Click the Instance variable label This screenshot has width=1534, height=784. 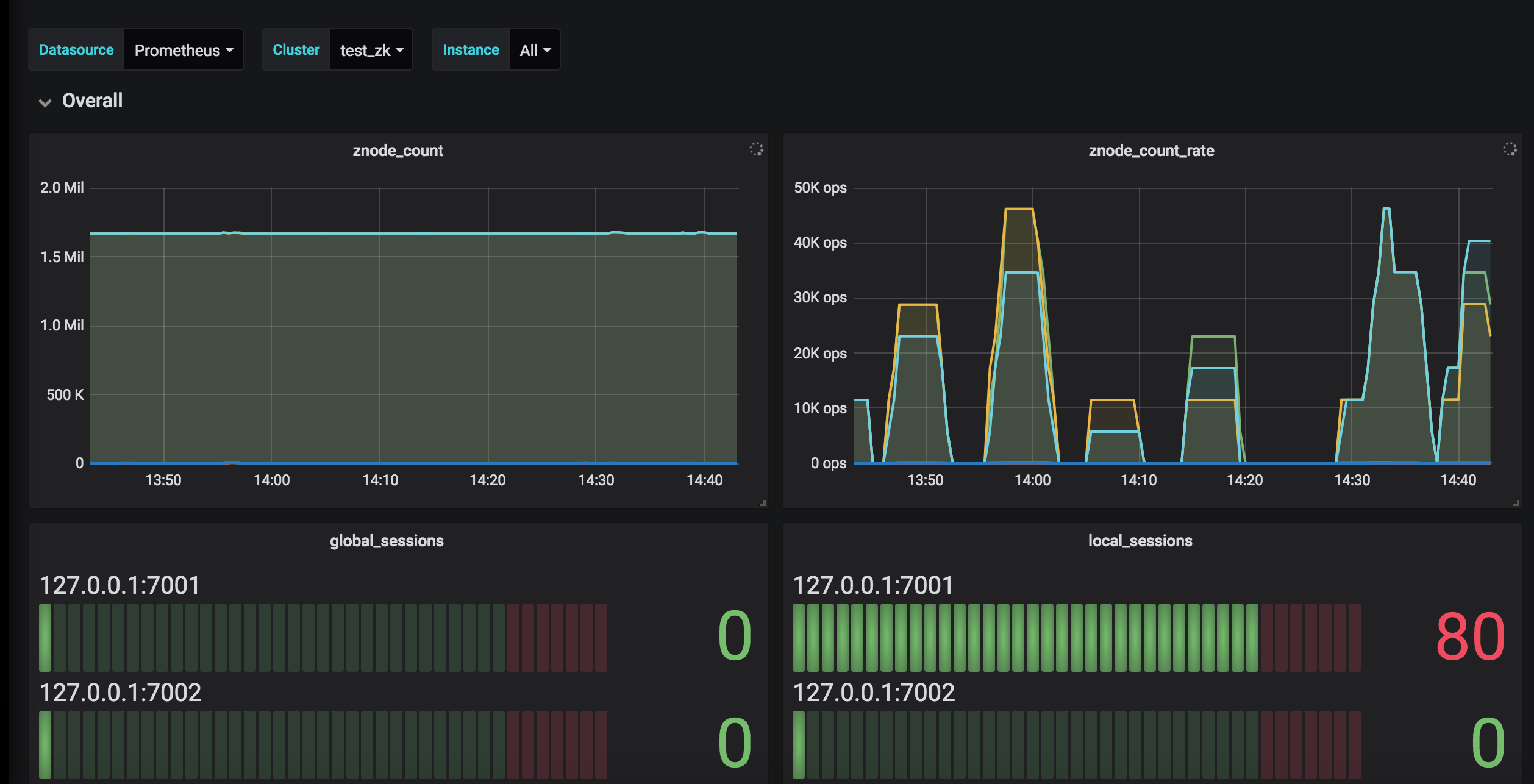[x=471, y=50]
